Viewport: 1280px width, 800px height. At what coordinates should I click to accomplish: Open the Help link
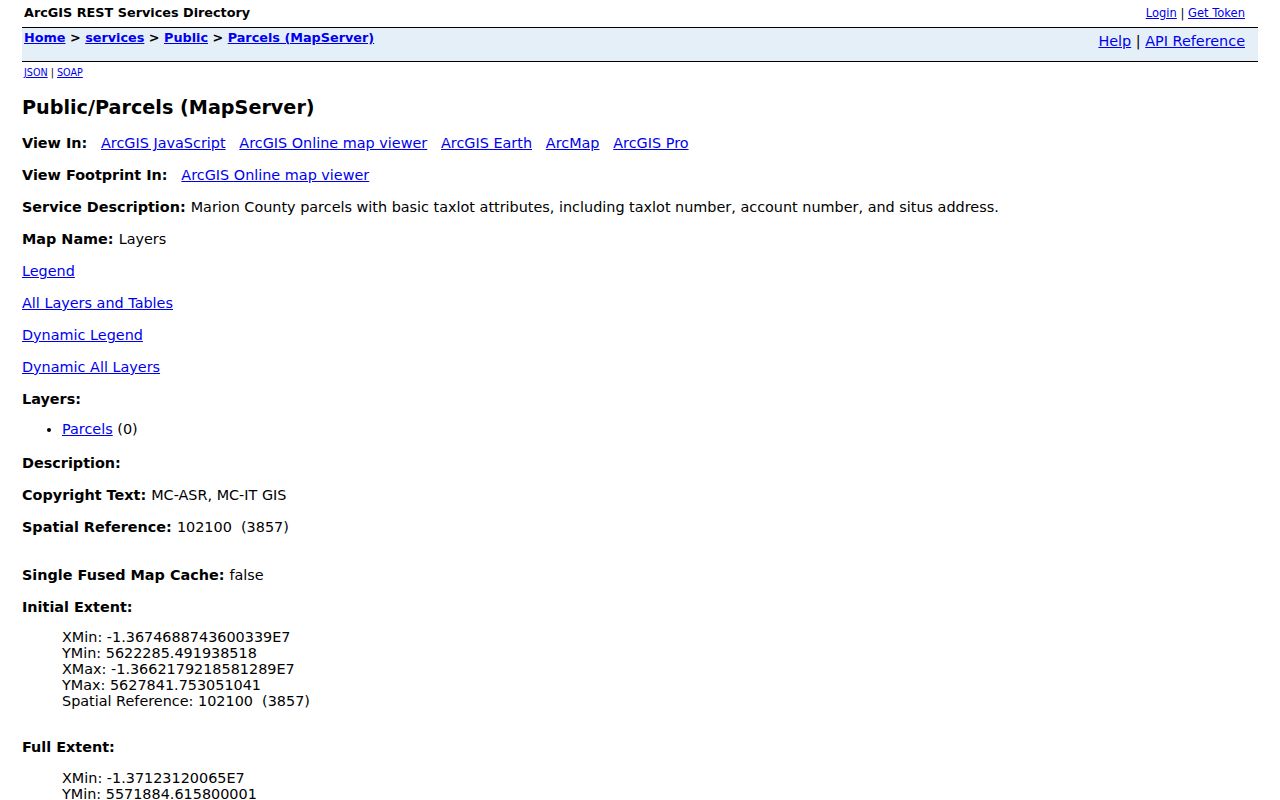point(1115,41)
